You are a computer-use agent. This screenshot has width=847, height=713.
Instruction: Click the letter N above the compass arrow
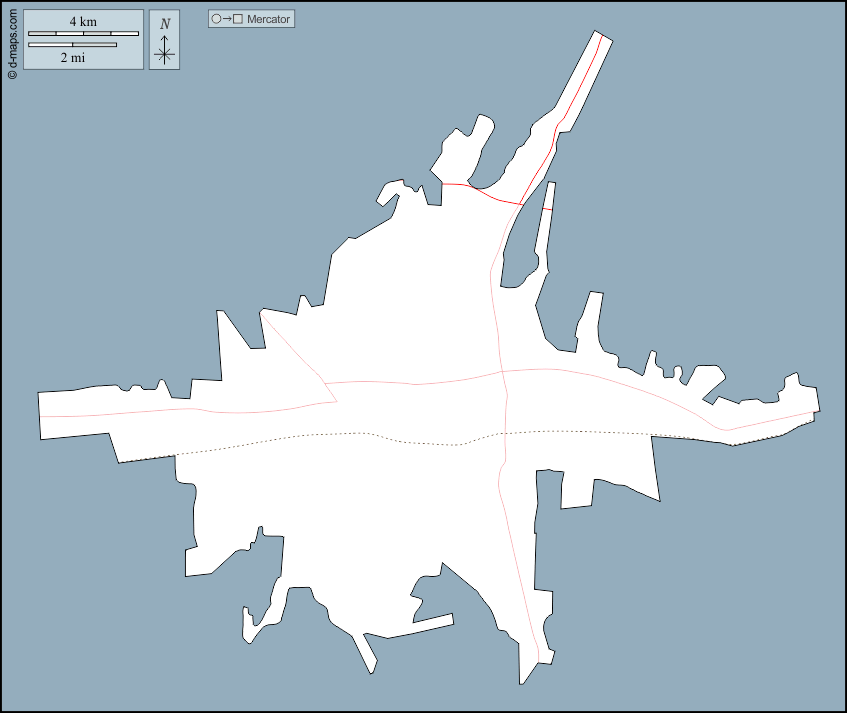pyautogui.click(x=164, y=24)
